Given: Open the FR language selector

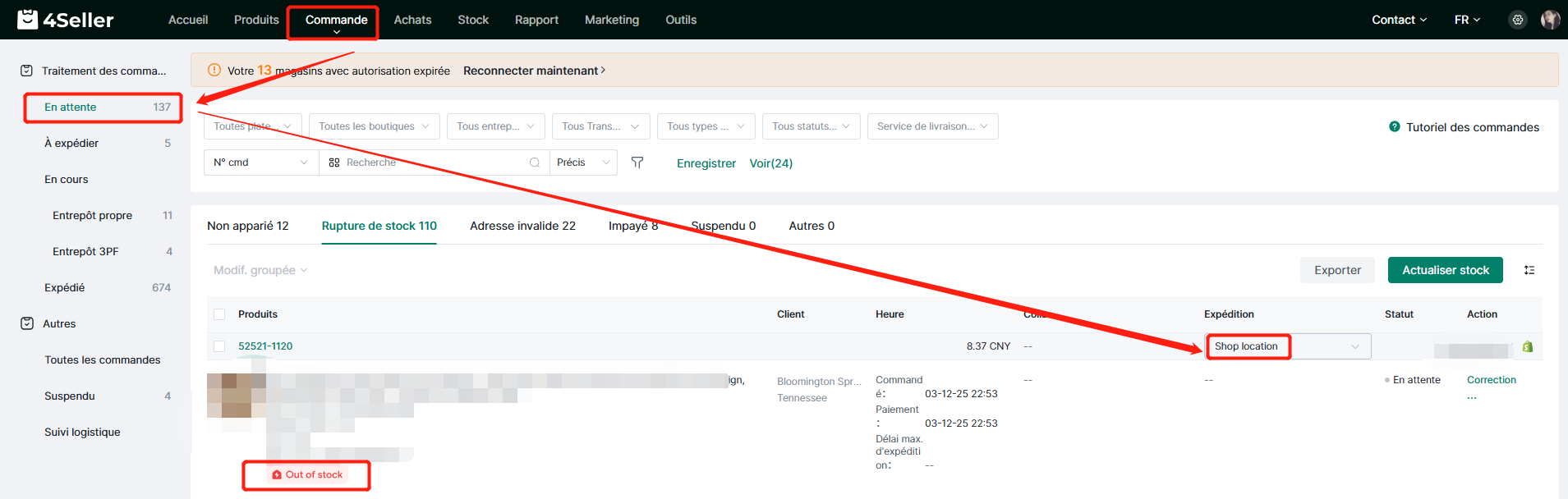Looking at the screenshot, I should (x=1466, y=20).
